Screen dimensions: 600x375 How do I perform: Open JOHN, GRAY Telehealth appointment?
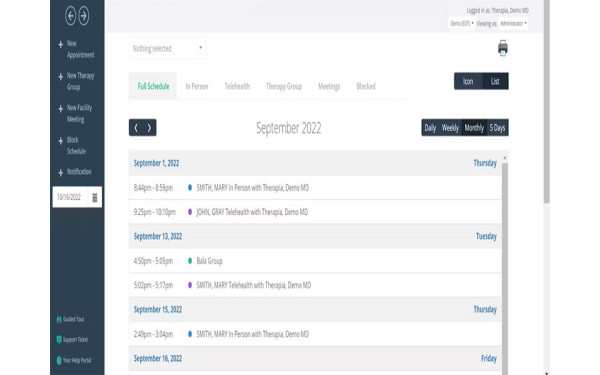(x=315, y=212)
